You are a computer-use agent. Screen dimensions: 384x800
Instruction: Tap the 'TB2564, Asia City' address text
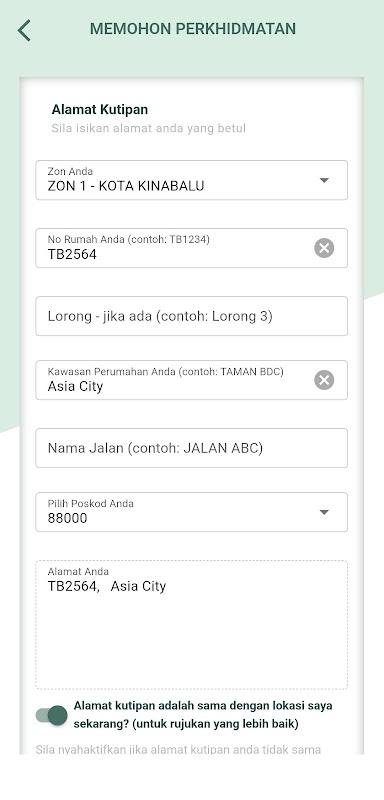pyautogui.click(x=107, y=586)
